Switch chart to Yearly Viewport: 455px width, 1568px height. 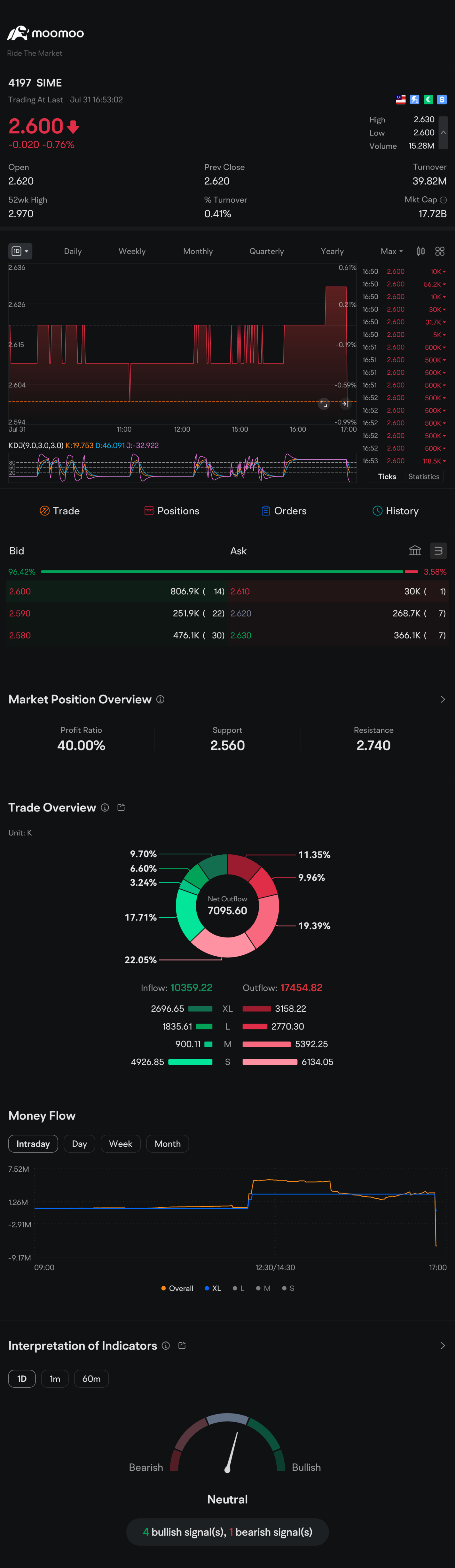point(332,252)
